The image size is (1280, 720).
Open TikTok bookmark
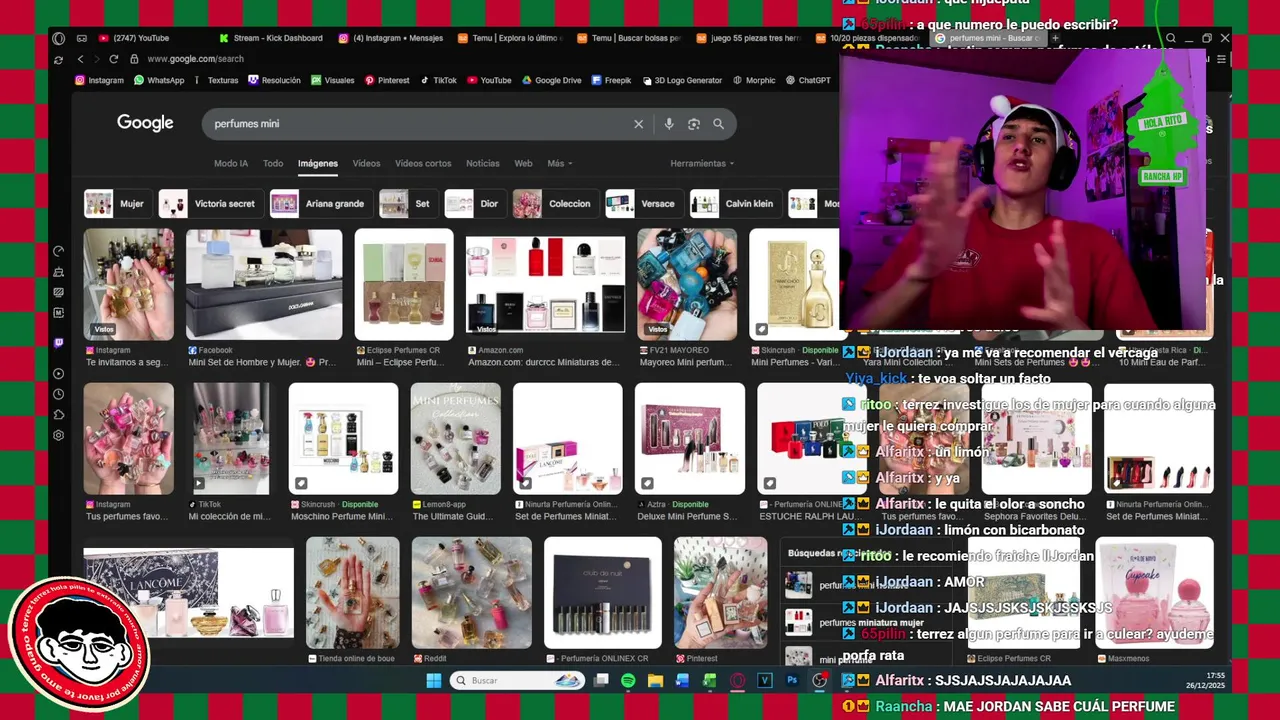(438, 80)
